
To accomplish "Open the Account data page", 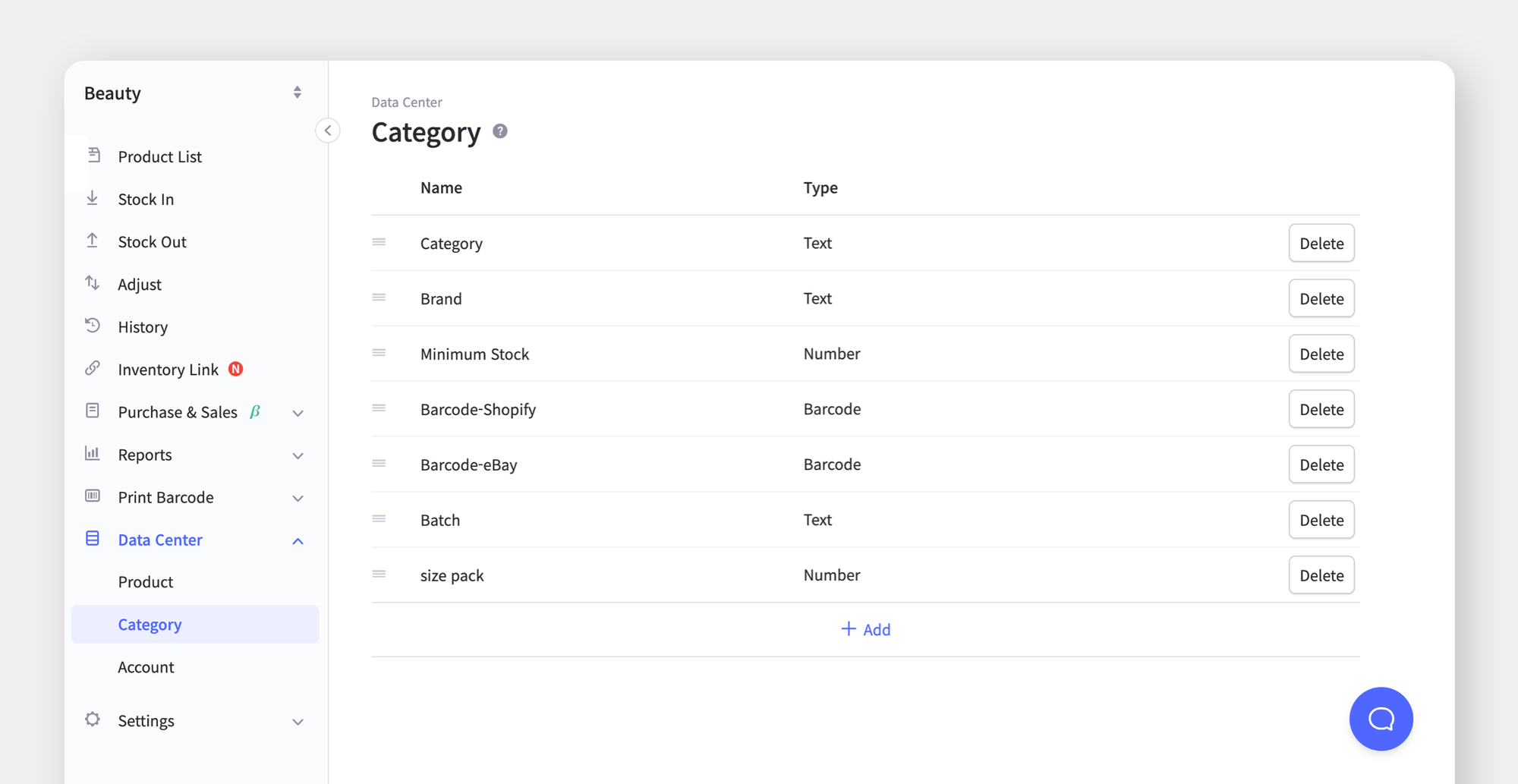I will point(146,666).
